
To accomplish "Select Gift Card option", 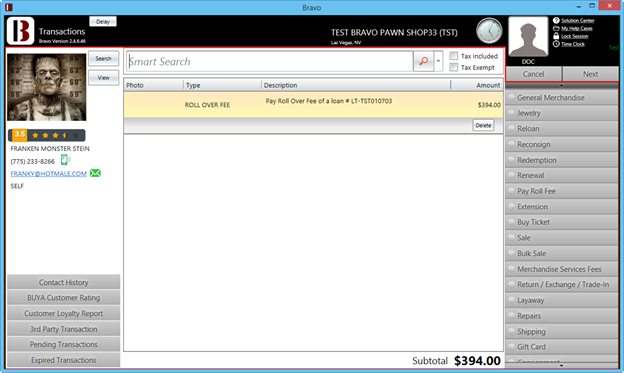I will click(562, 347).
